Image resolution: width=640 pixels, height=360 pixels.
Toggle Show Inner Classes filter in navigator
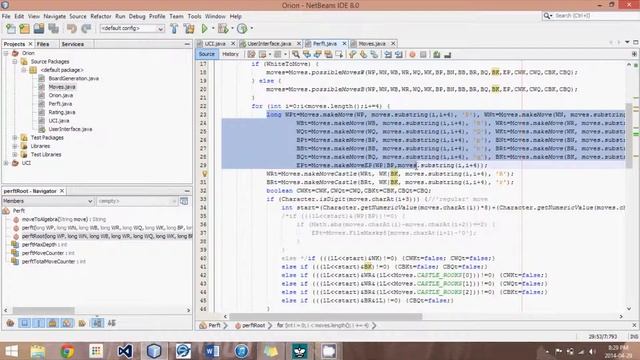pos(67,323)
